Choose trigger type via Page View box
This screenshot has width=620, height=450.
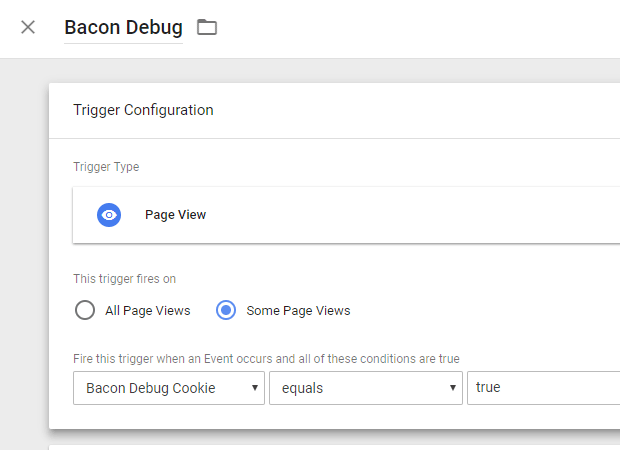pos(346,215)
